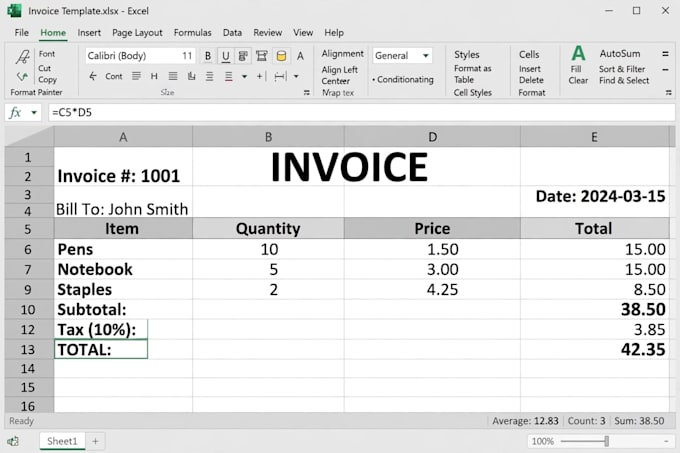
Task: Click the H icon in the ribbon
Action: [x=154, y=76]
